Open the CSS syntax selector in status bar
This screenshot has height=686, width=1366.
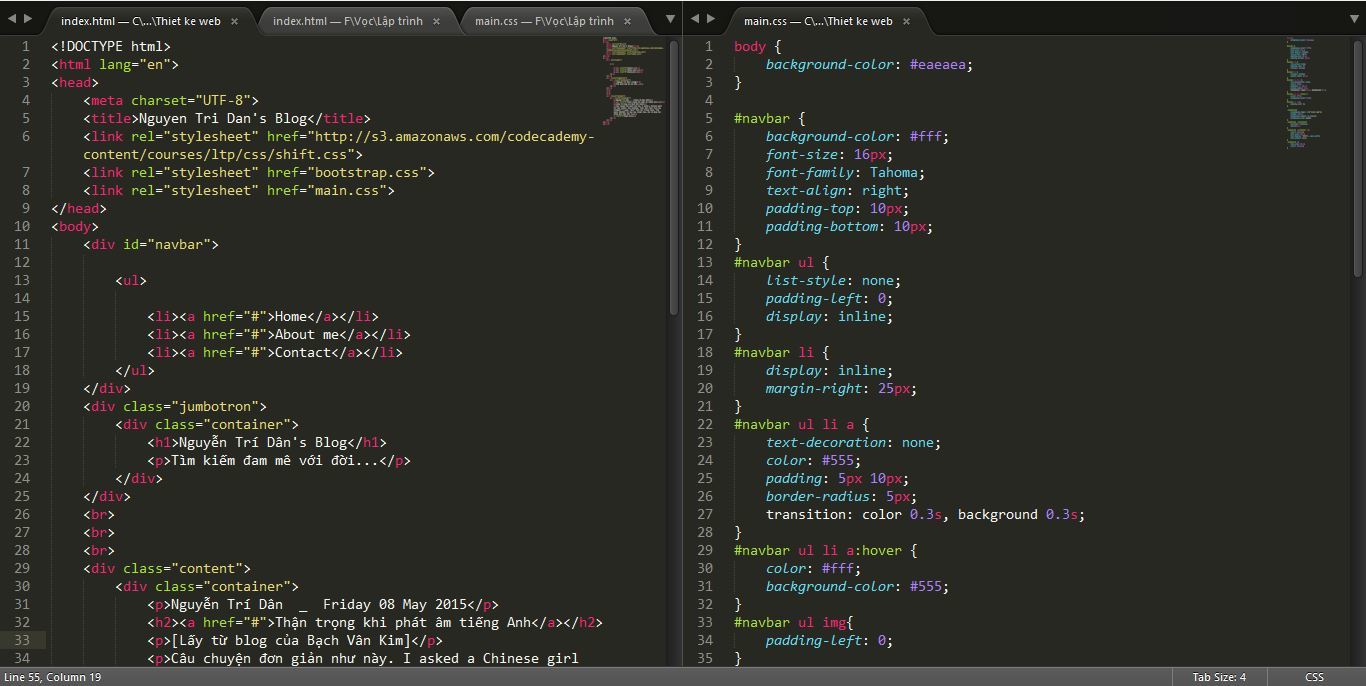pyautogui.click(x=1314, y=677)
